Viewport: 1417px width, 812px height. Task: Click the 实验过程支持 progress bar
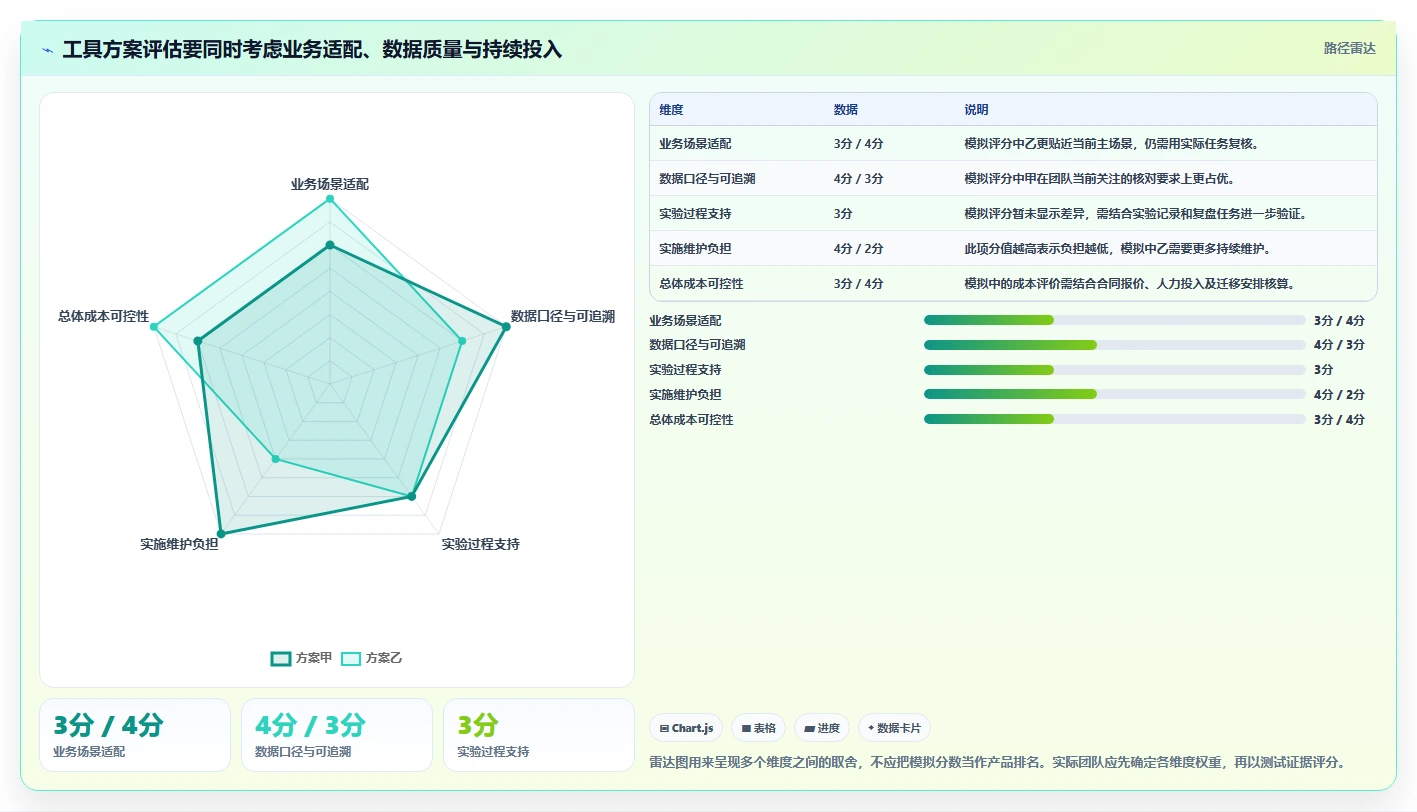[1115, 370]
